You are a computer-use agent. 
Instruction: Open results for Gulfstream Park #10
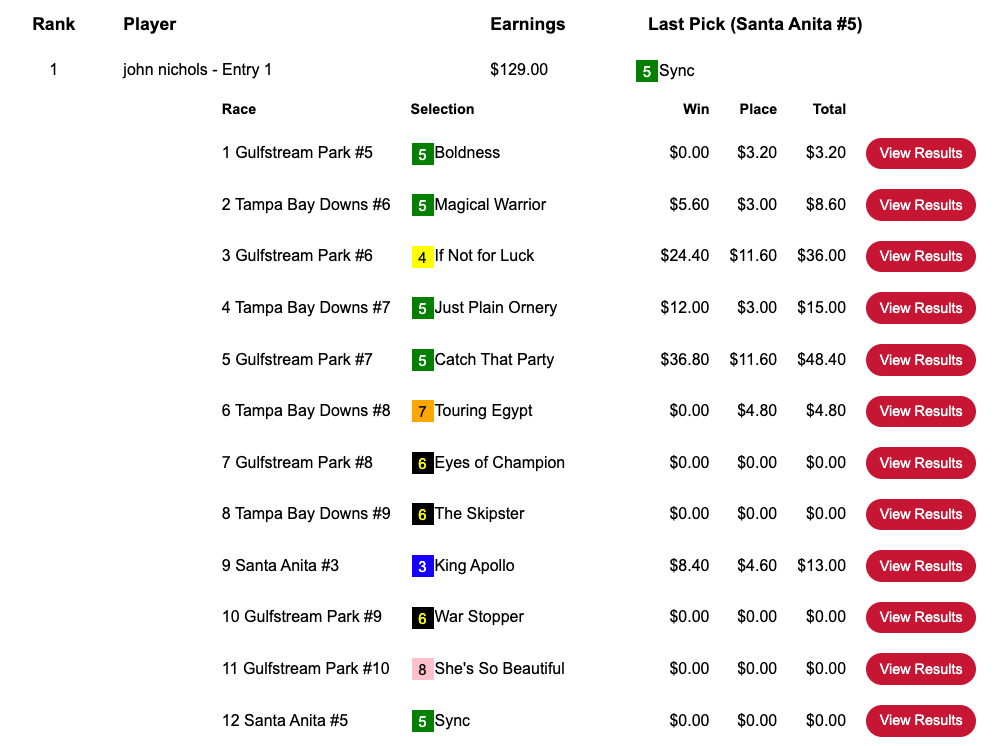[920, 669]
